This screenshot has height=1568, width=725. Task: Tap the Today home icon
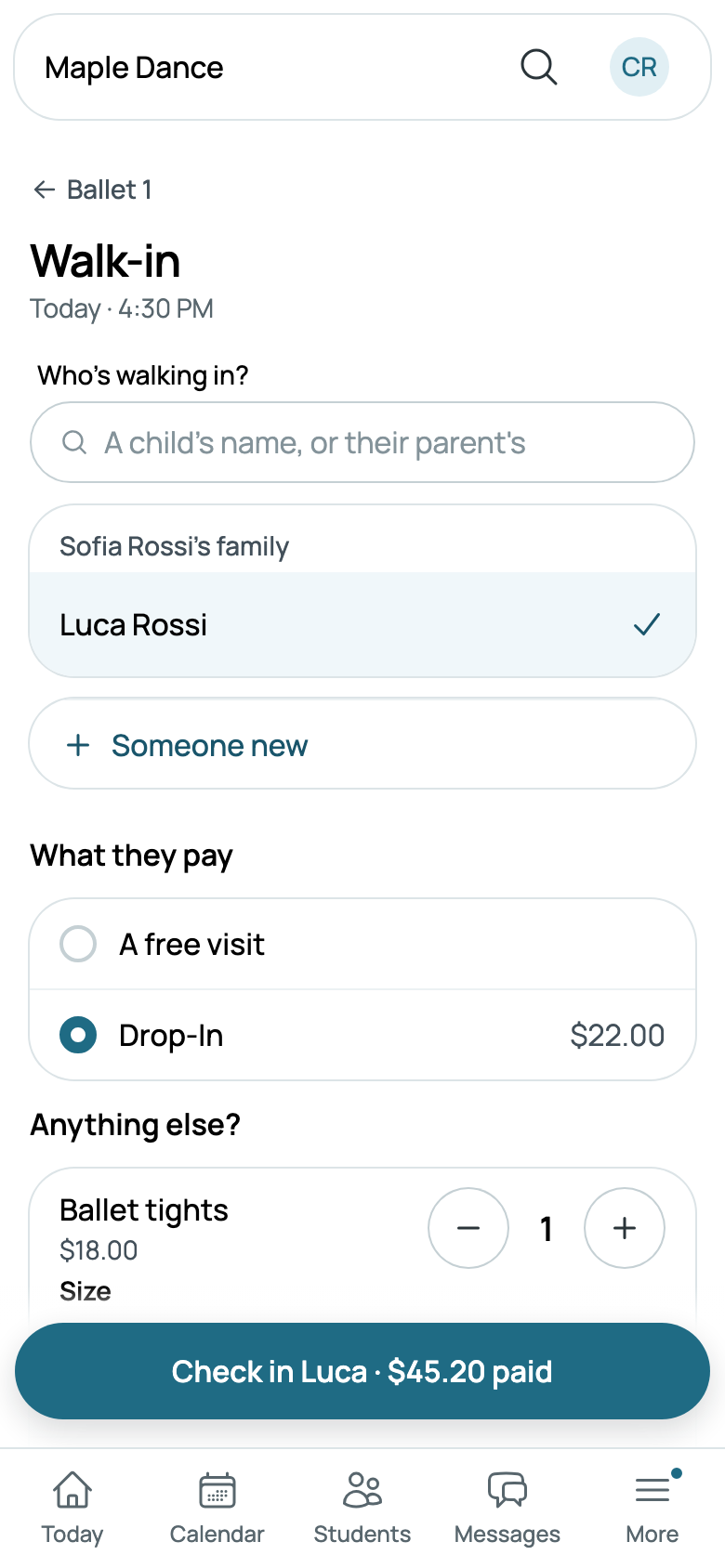point(72,1490)
